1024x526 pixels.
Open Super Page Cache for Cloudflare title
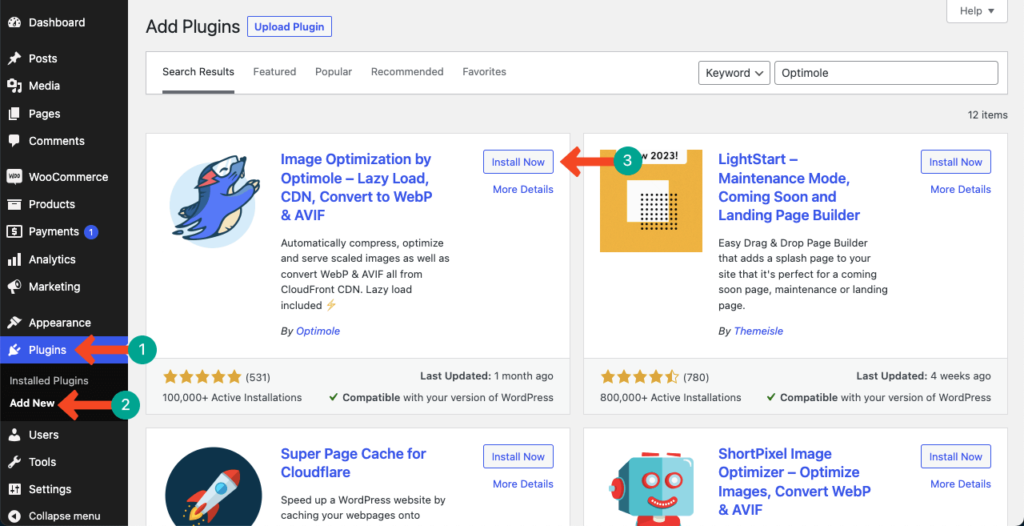point(353,463)
